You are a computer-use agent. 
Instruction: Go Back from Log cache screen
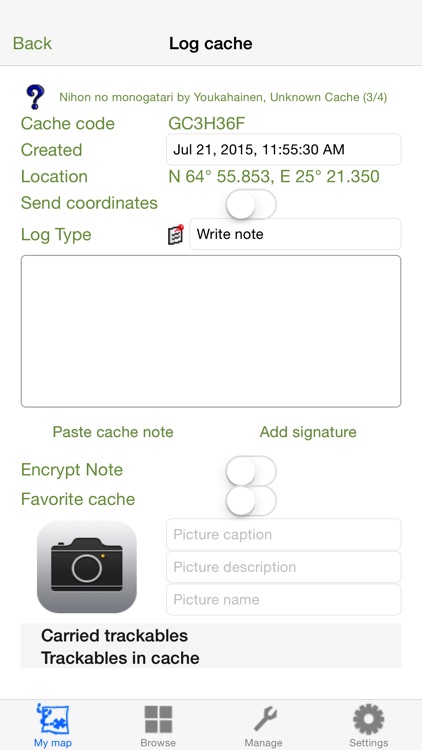(32, 44)
